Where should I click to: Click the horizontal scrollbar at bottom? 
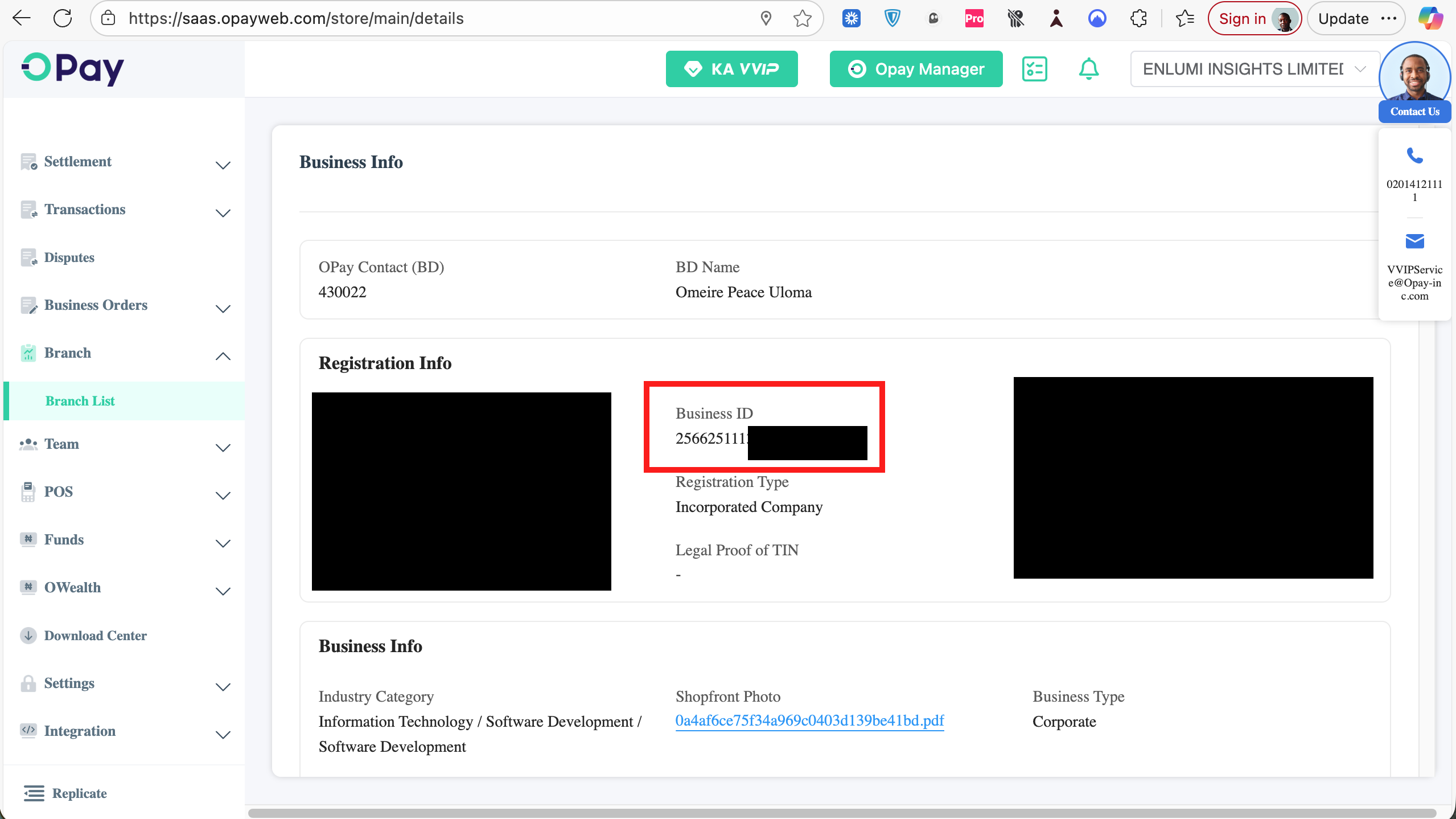pos(841,812)
